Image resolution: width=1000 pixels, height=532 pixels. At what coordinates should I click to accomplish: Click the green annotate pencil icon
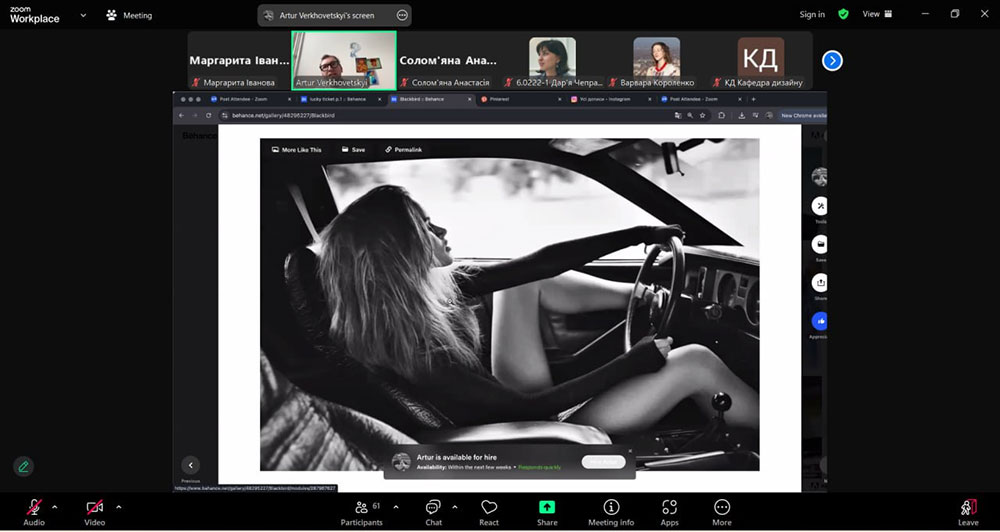23,466
